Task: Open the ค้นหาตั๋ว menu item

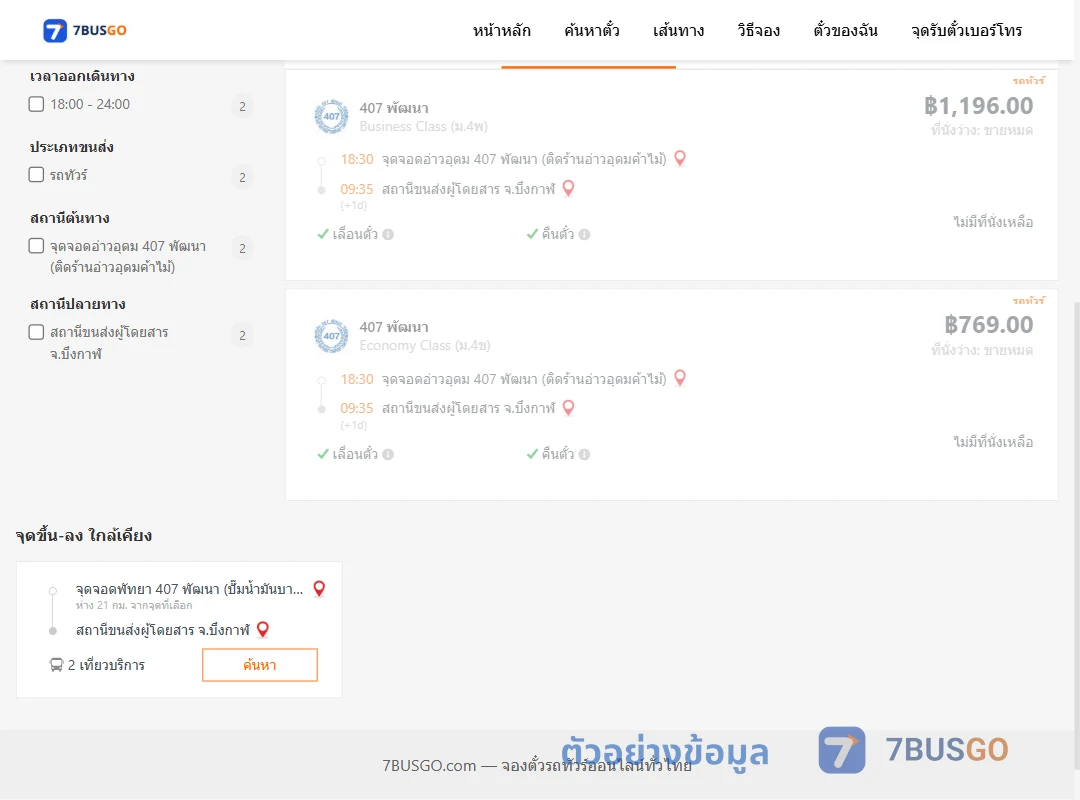Action: (592, 30)
